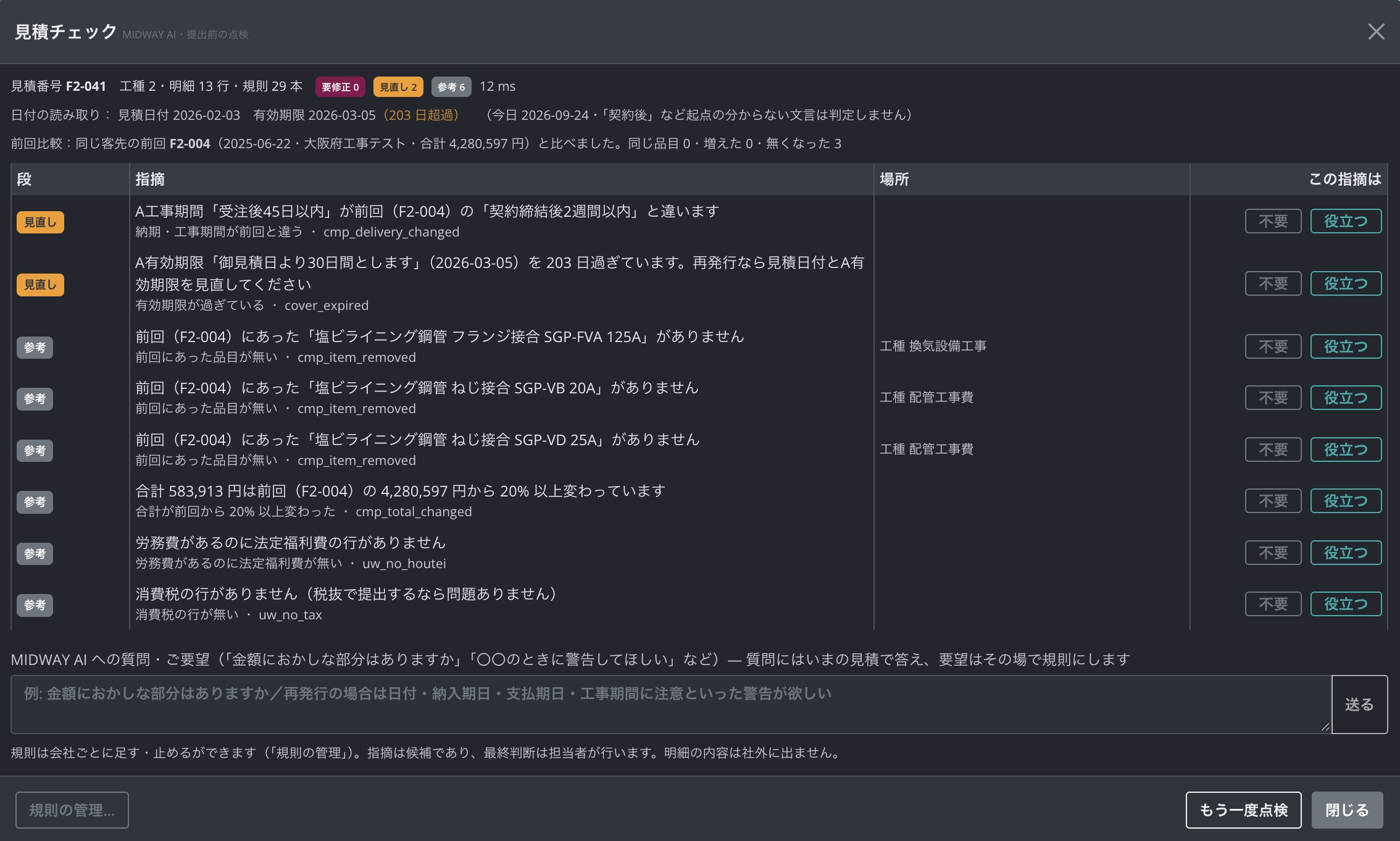The image size is (1400, 841).
Task: Click the 送る send button
Action: (x=1359, y=704)
